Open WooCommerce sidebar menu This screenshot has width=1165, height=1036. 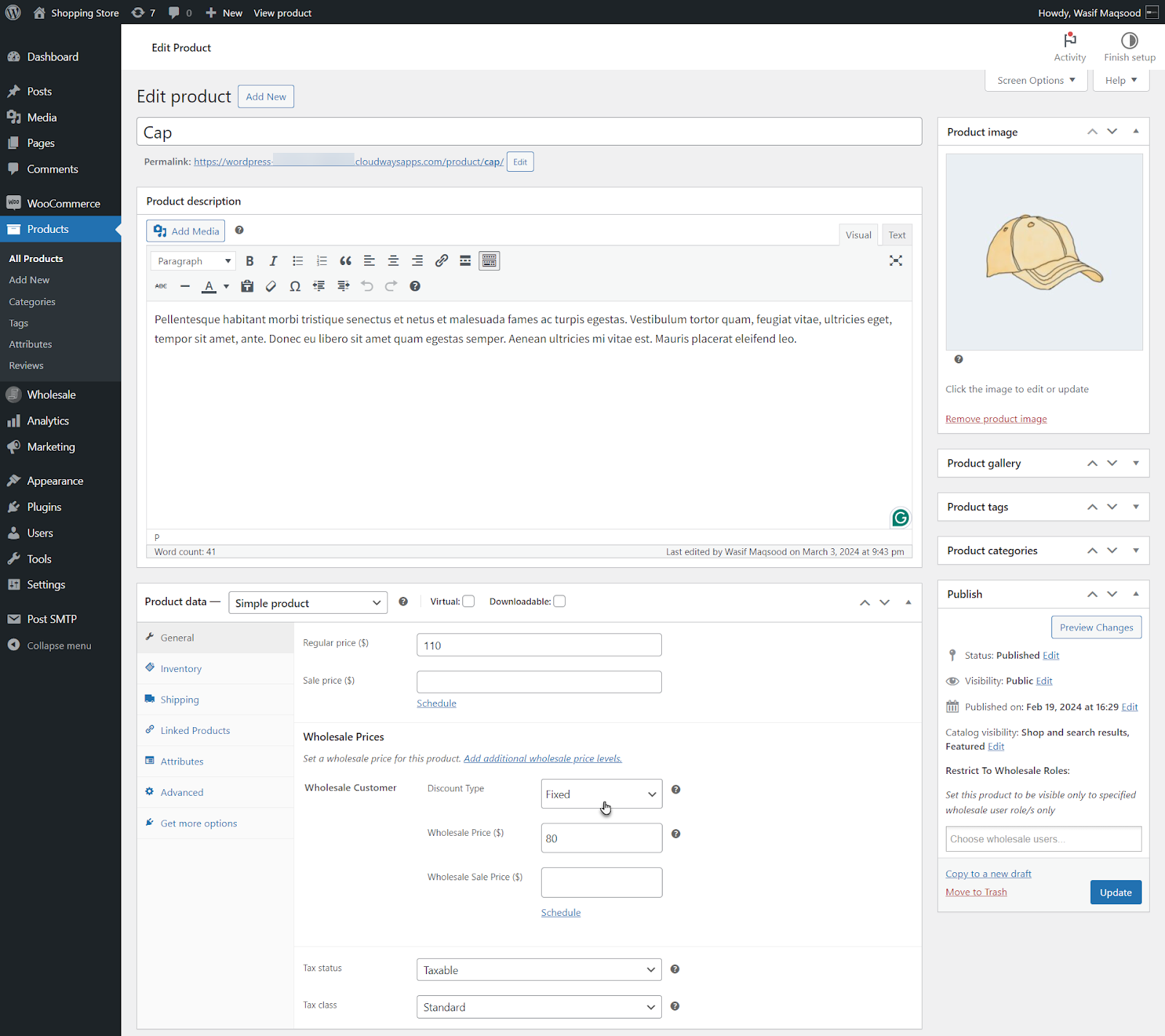pos(60,203)
